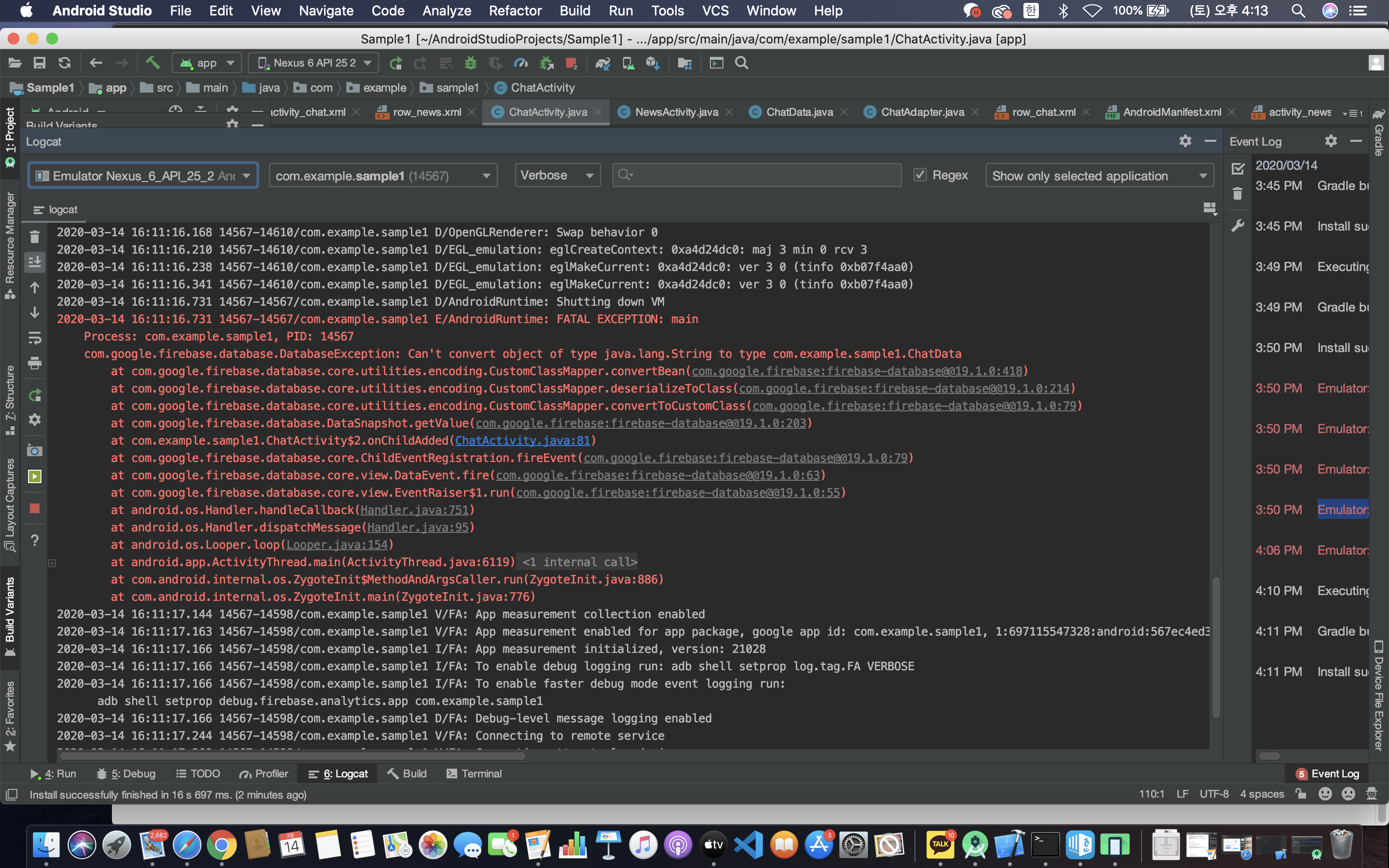Screen dimensions: 1389x868
Task: Open the ChatActivity.java:81 stack trace link
Action: tap(522, 440)
